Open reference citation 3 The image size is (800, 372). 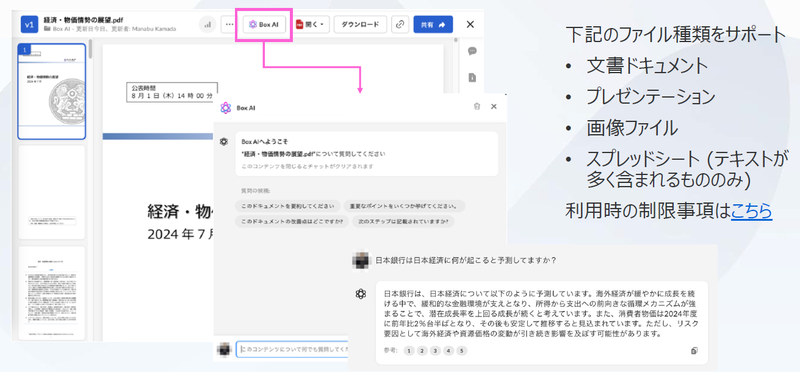(435, 351)
